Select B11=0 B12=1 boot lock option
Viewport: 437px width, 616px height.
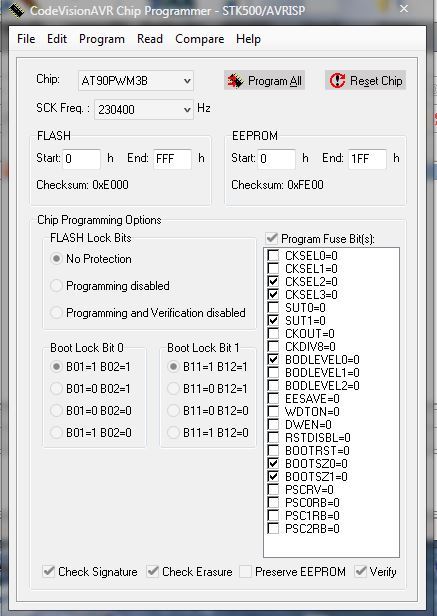[173, 389]
